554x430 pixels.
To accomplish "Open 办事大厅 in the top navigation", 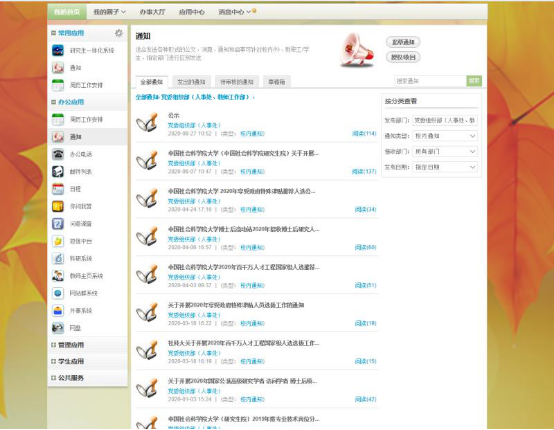I will [152, 12].
